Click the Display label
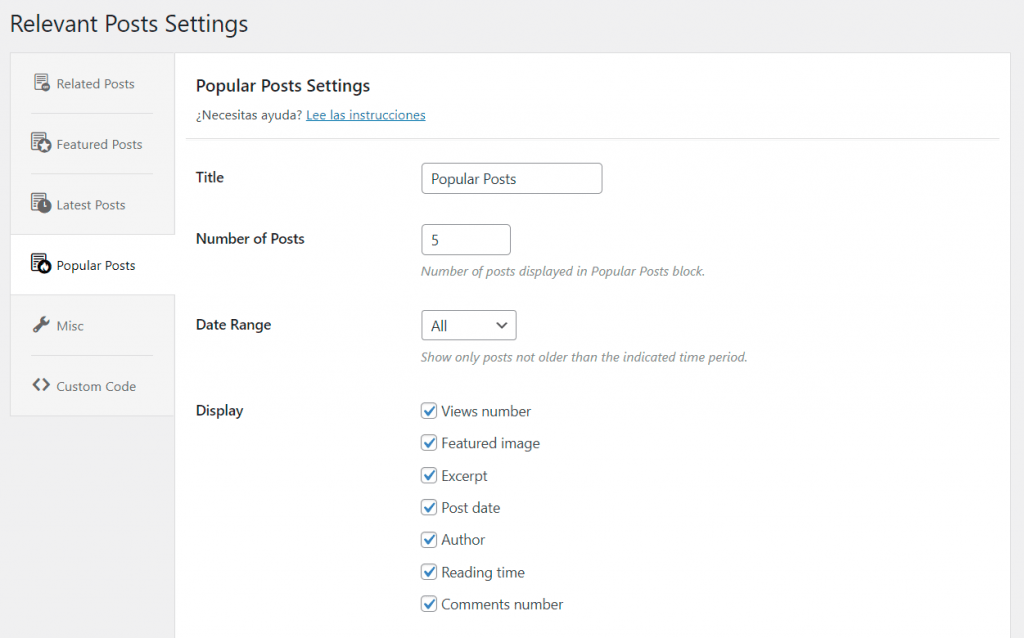 pyautogui.click(x=219, y=411)
